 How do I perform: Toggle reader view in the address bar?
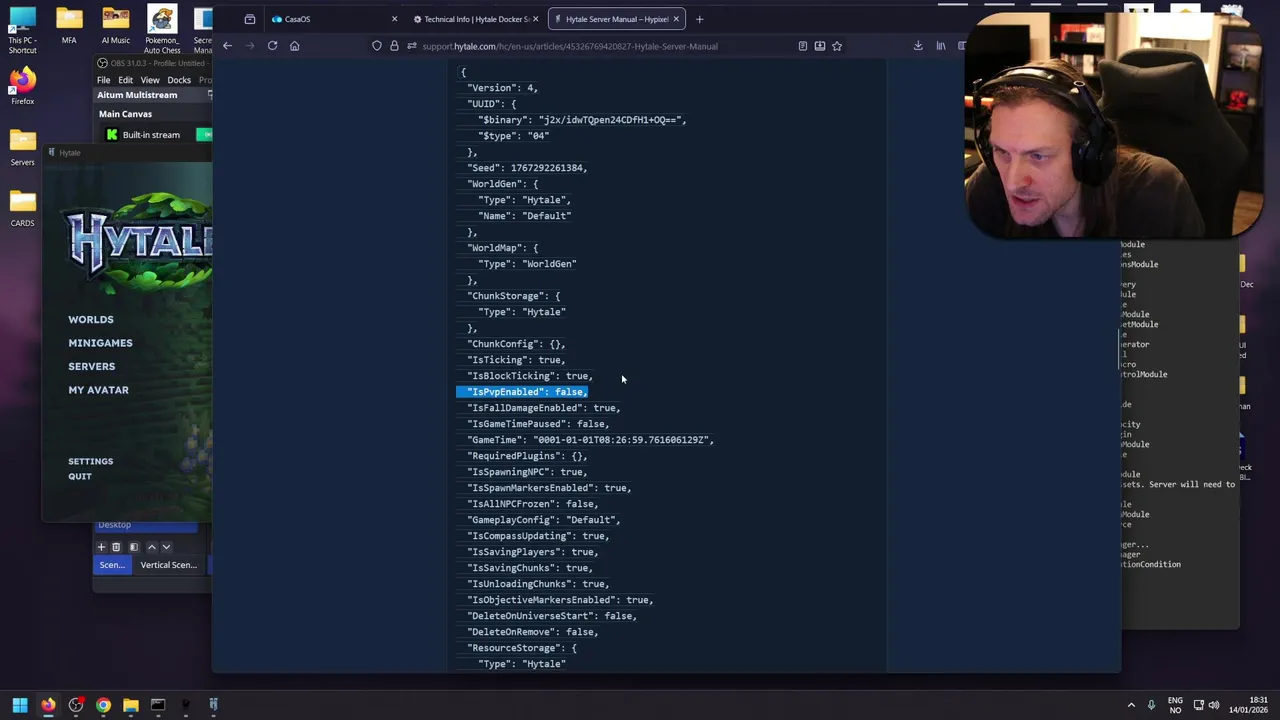[802, 46]
